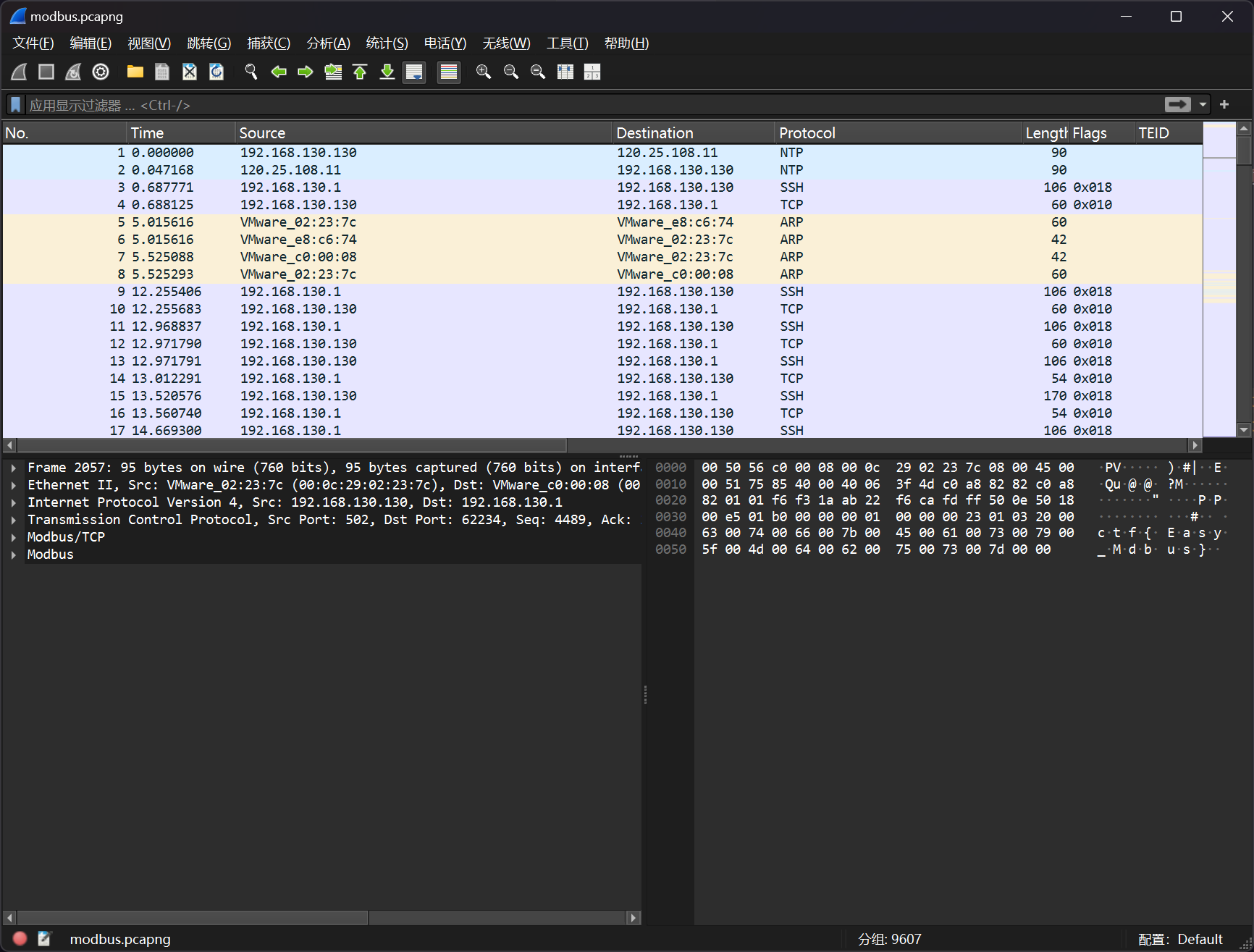Expand the Modbus/TCP row

coord(14,537)
